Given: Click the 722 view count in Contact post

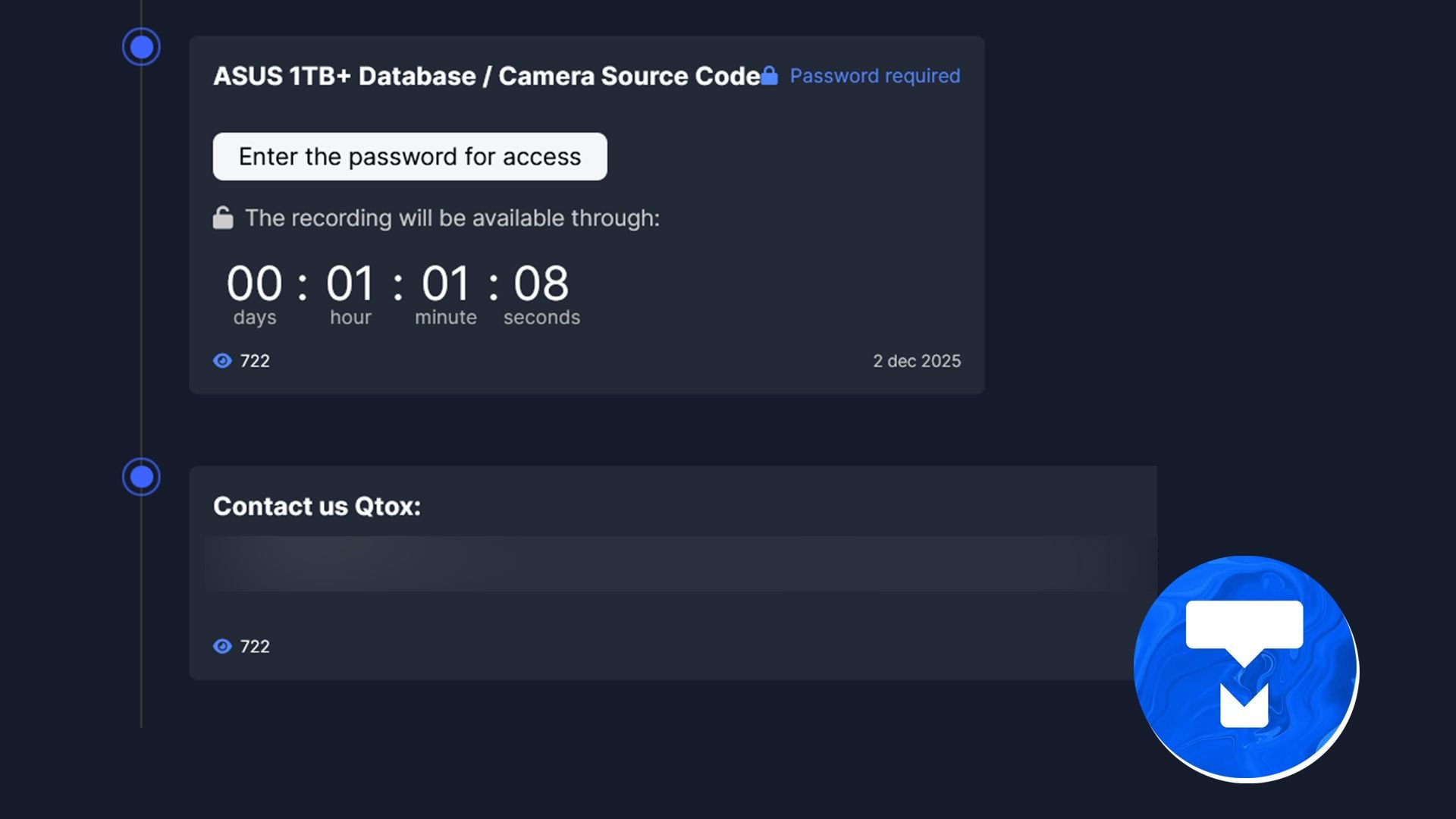Looking at the screenshot, I should 255,646.
